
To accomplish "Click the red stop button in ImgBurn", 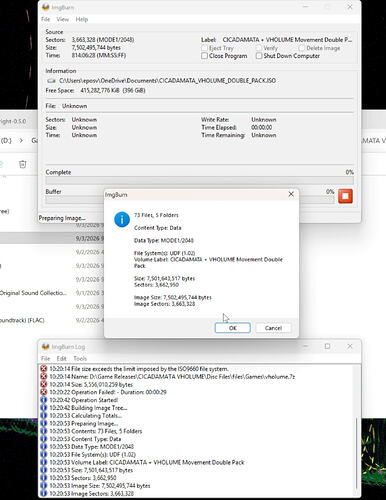I will pos(345,196).
